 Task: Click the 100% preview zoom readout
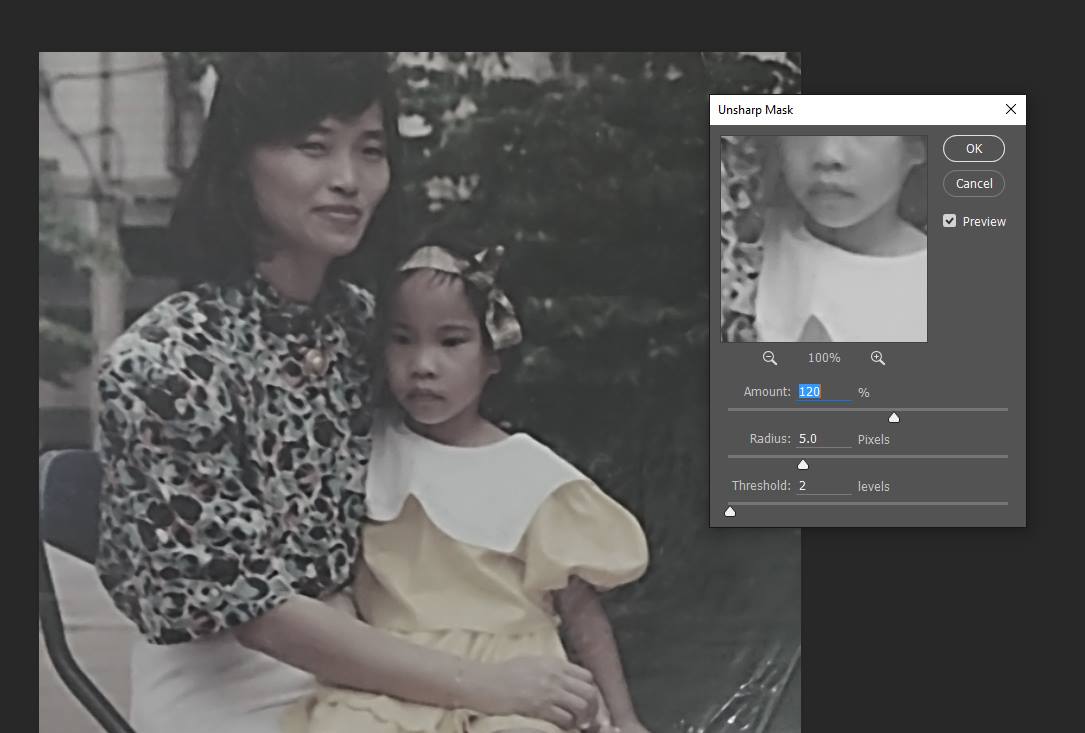point(824,358)
